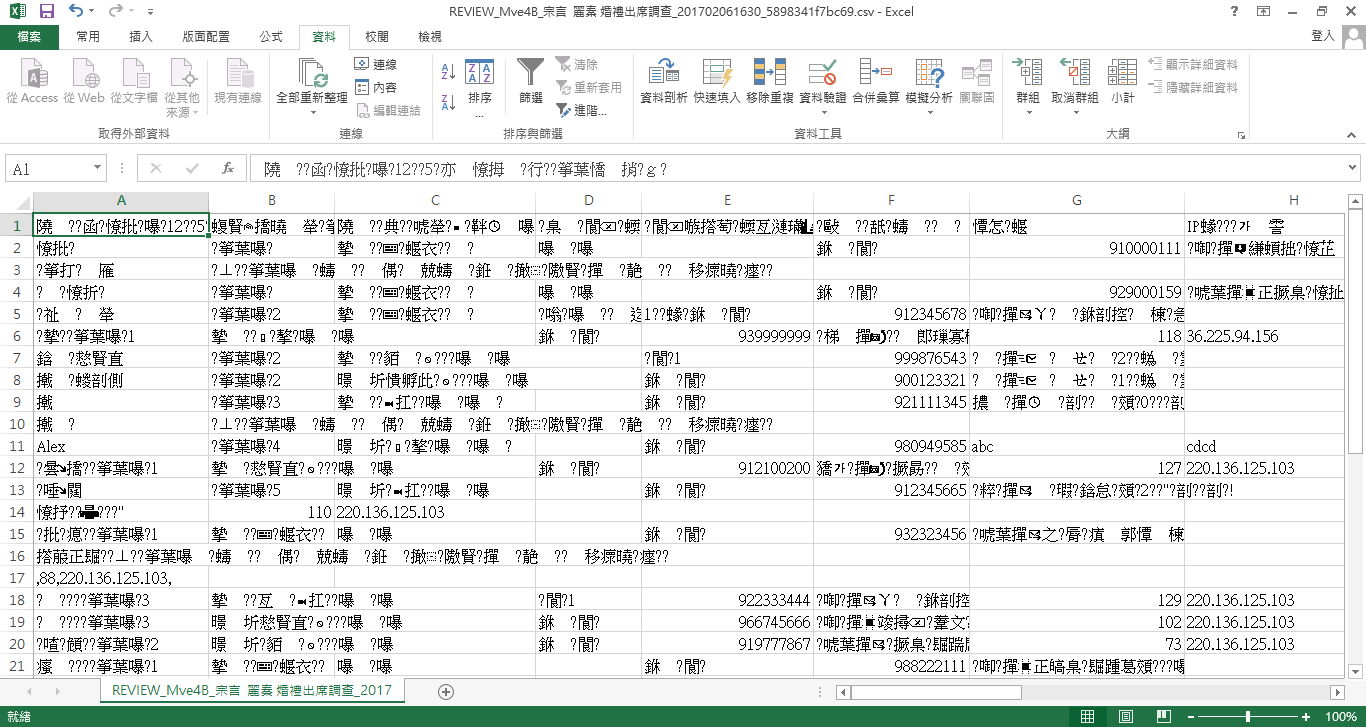Image resolution: width=1366 pixels, height=727 pixels.
Task: Open the 檔案 file tab
Action: click(29, 37)
